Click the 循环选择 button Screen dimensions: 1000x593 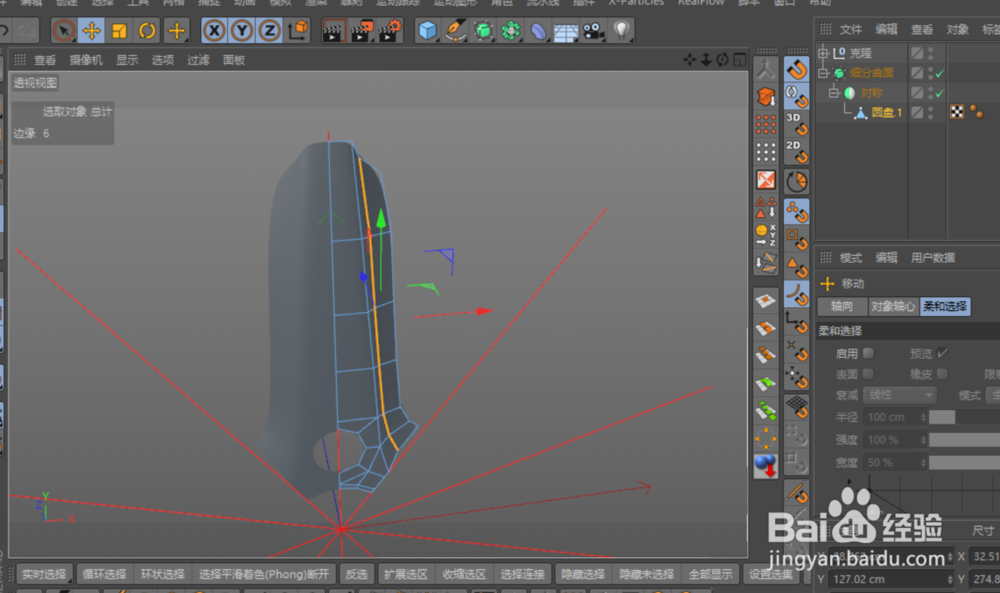pyautogui.click(x=105, y=575)
